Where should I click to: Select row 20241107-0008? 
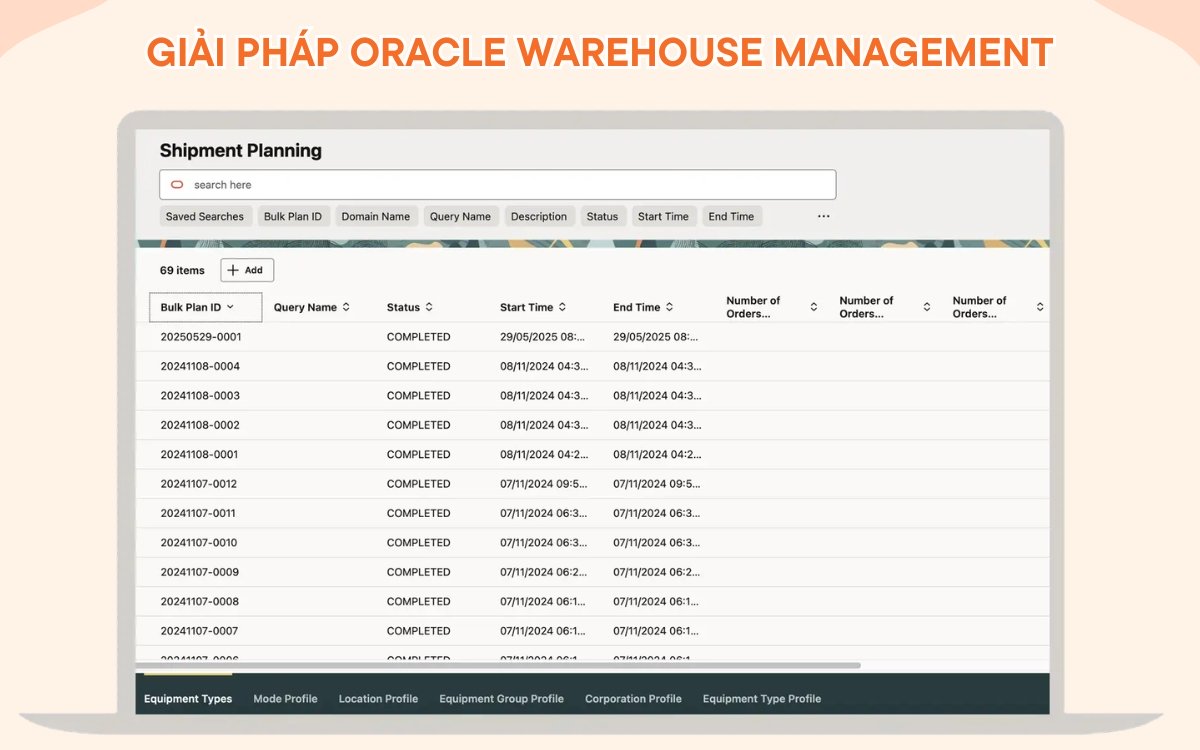(x=593, y=602)
